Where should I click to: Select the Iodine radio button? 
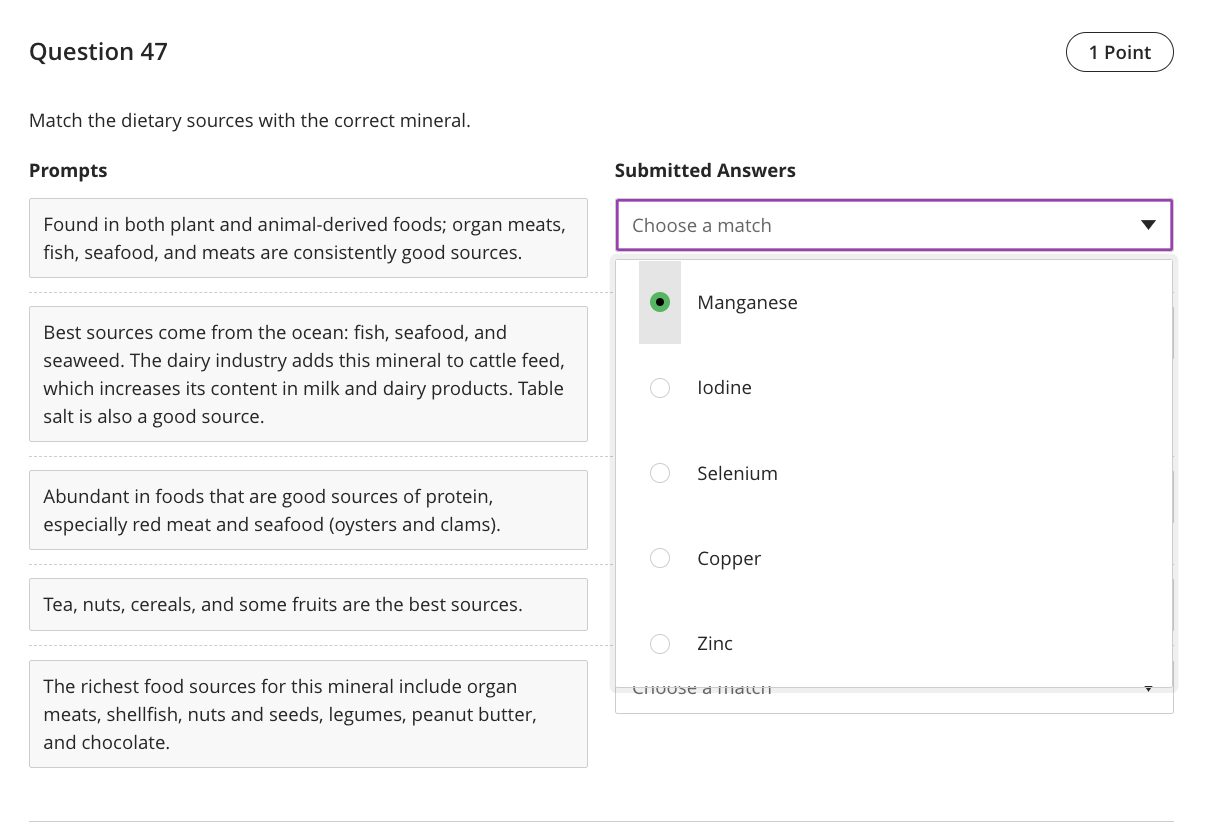[660, 388]
